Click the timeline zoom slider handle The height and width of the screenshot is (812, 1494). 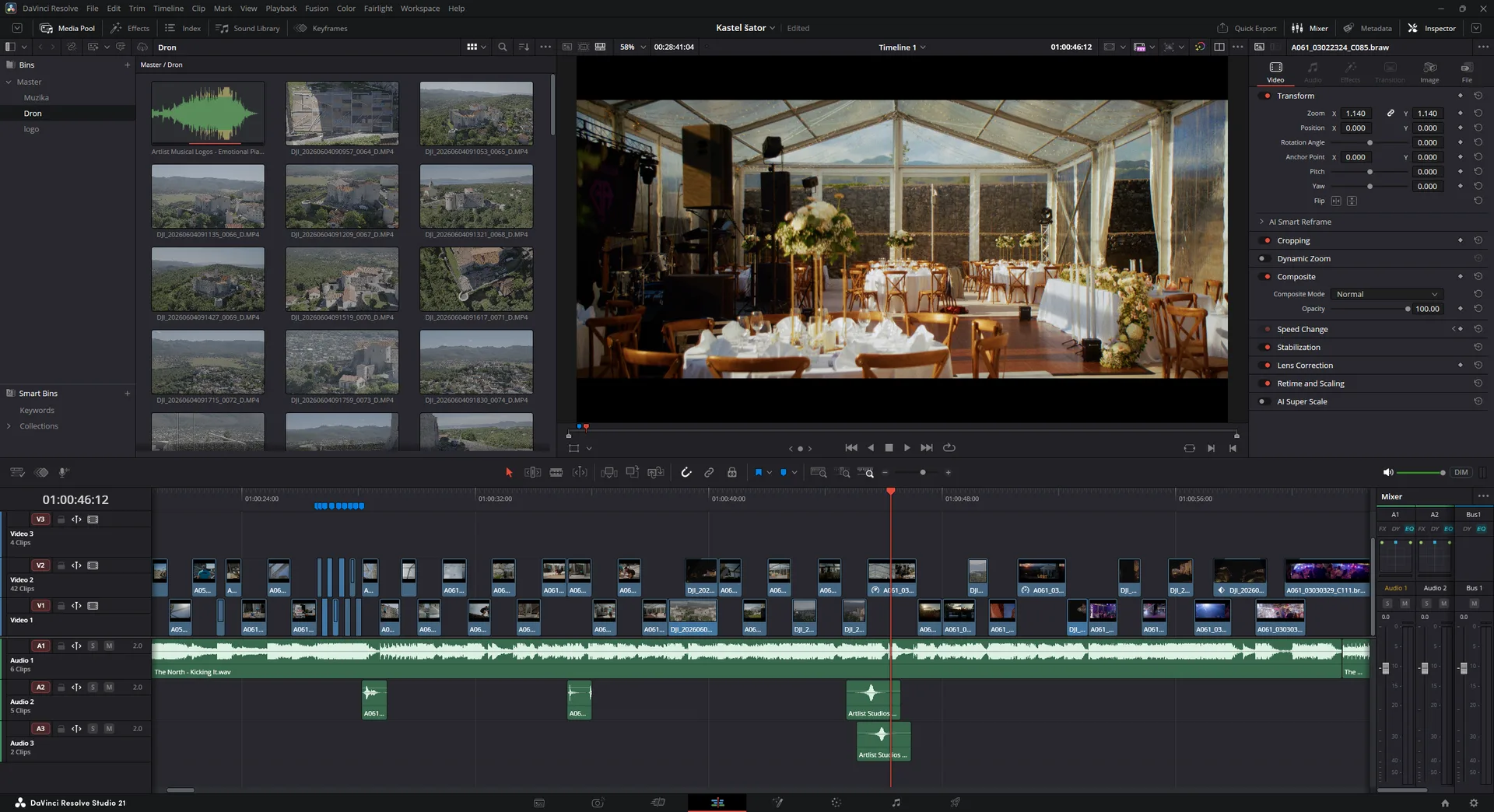click(x=923, y=472)
